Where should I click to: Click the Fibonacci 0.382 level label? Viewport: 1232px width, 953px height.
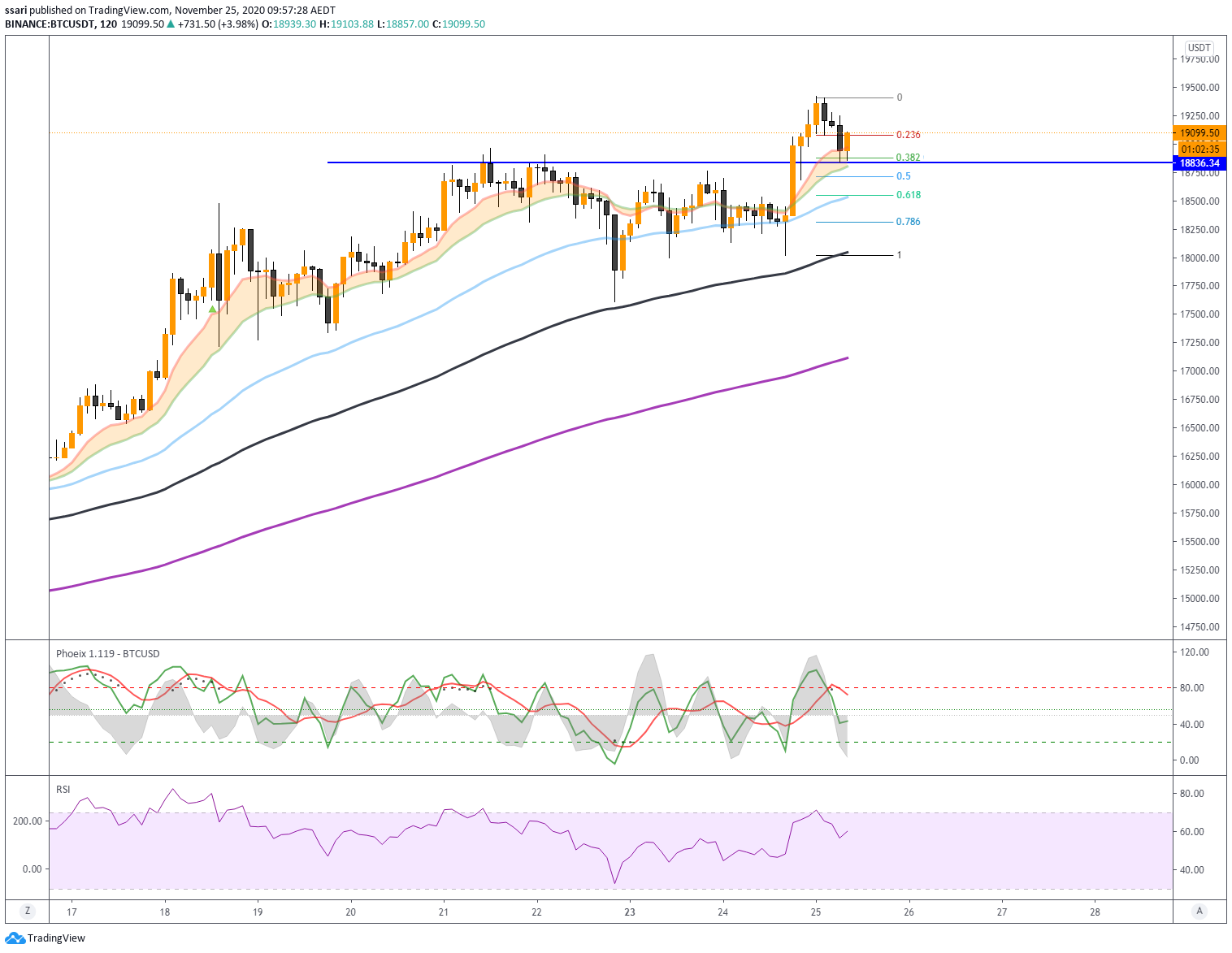pyautogui.click(x=909, y=158)
